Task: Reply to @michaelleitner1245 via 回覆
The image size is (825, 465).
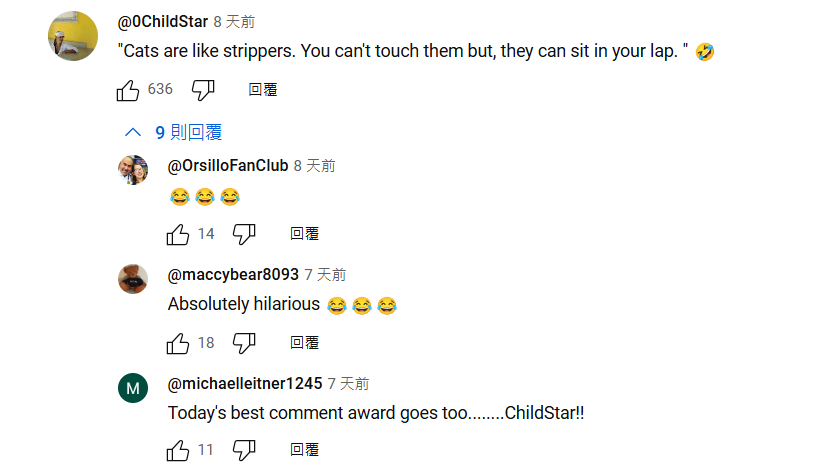Action: click(304, 450)
